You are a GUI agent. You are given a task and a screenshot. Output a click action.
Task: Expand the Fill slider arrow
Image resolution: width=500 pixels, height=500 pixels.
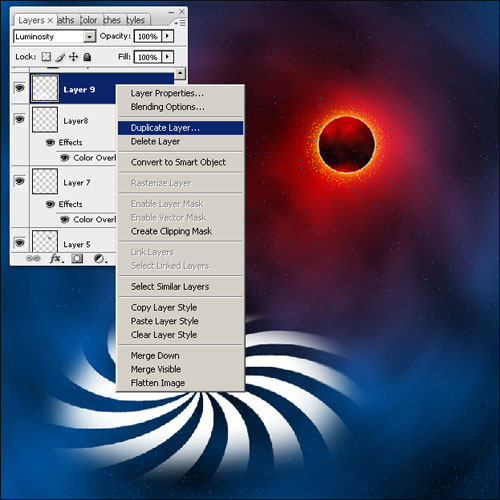point(167,57)
